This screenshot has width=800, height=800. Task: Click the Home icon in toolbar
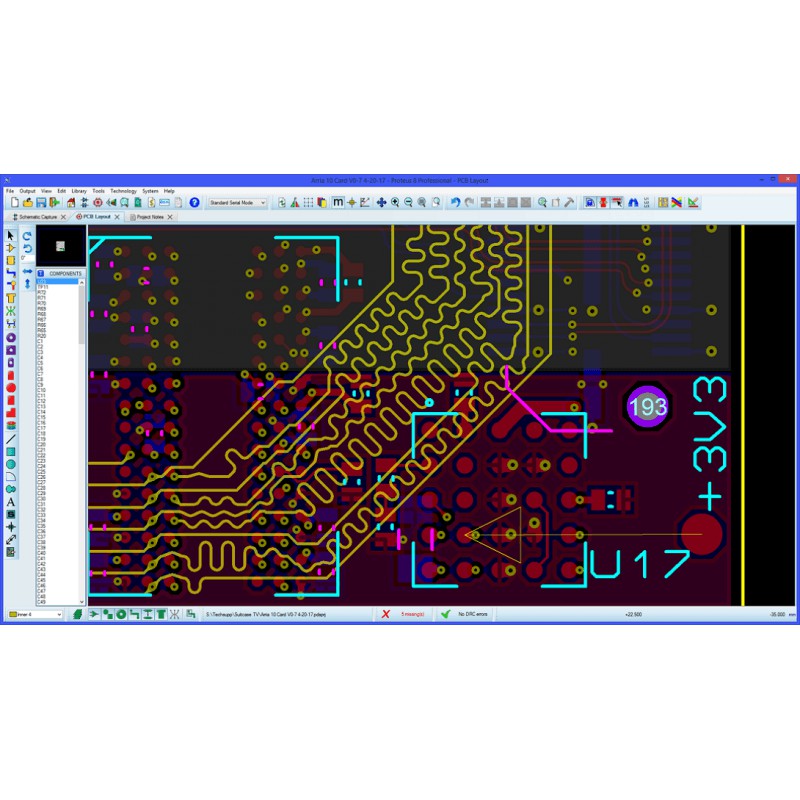pos(71,202)
